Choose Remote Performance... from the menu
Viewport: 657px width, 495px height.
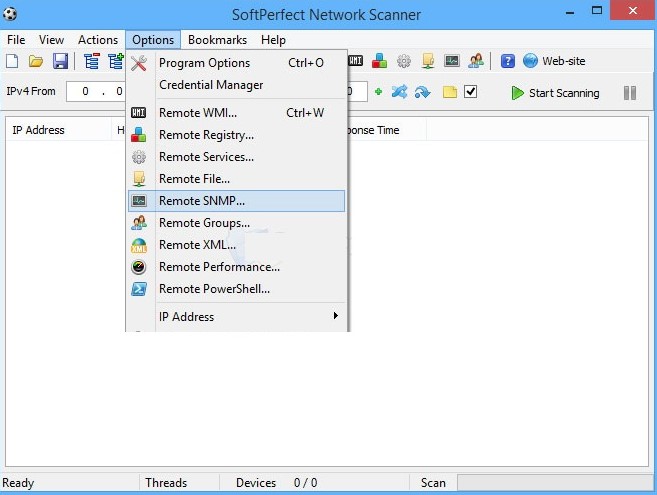(x=236, y=267)
